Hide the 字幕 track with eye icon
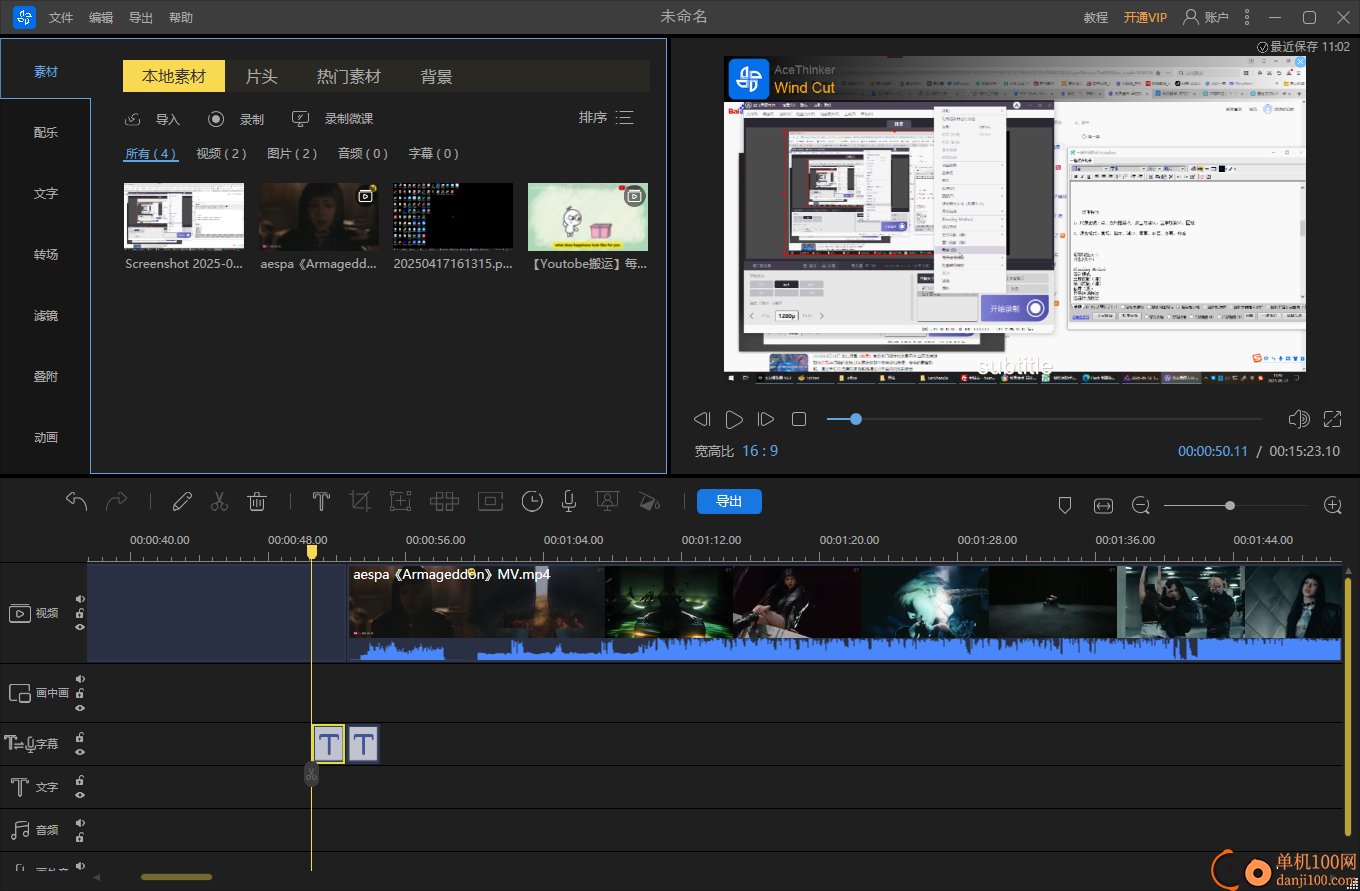The height and width of the screenshot is (891, 1360). (80, 752)
